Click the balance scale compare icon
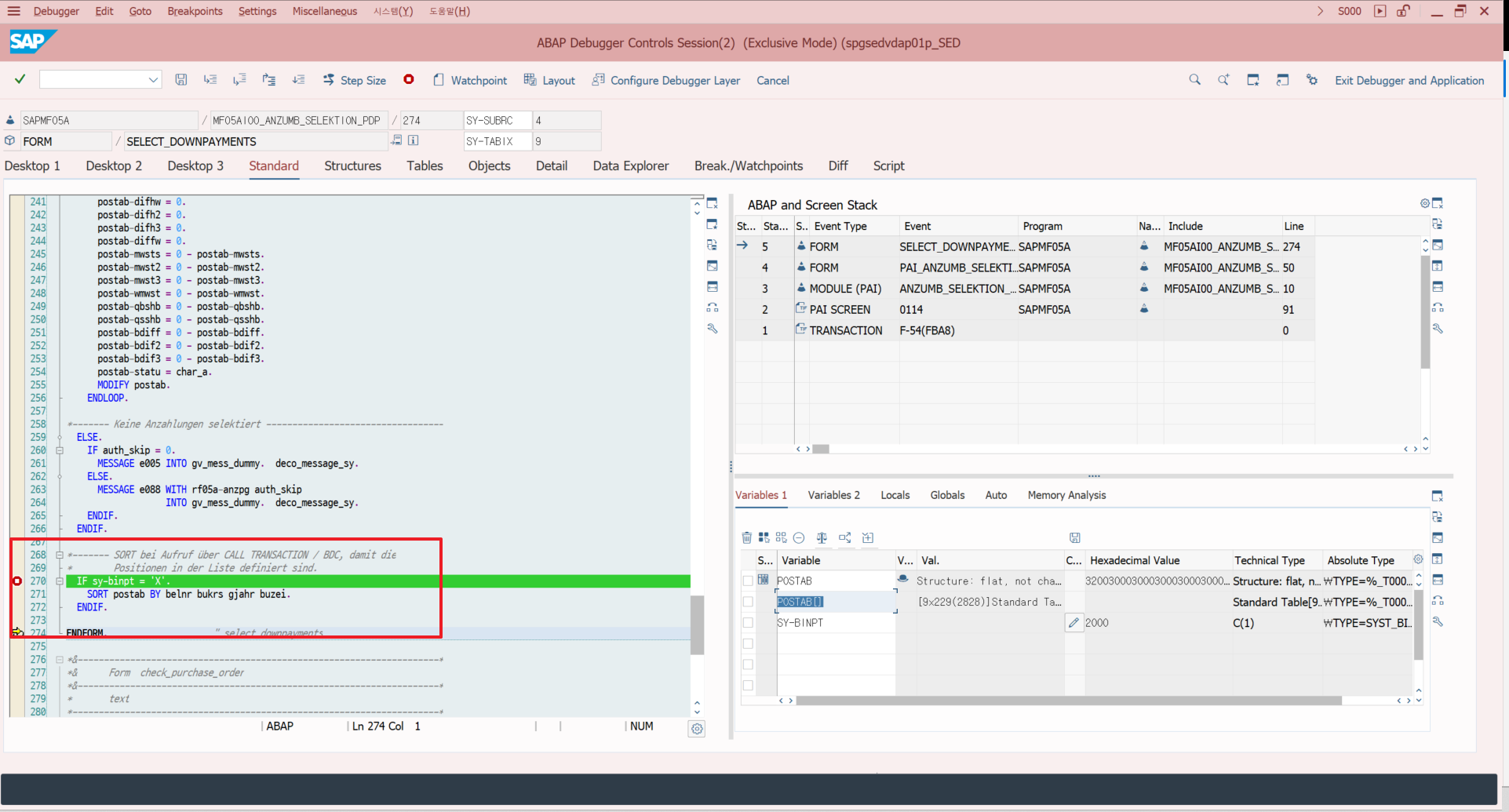This screenshot has height=812, width=1509. click(822, 537)
